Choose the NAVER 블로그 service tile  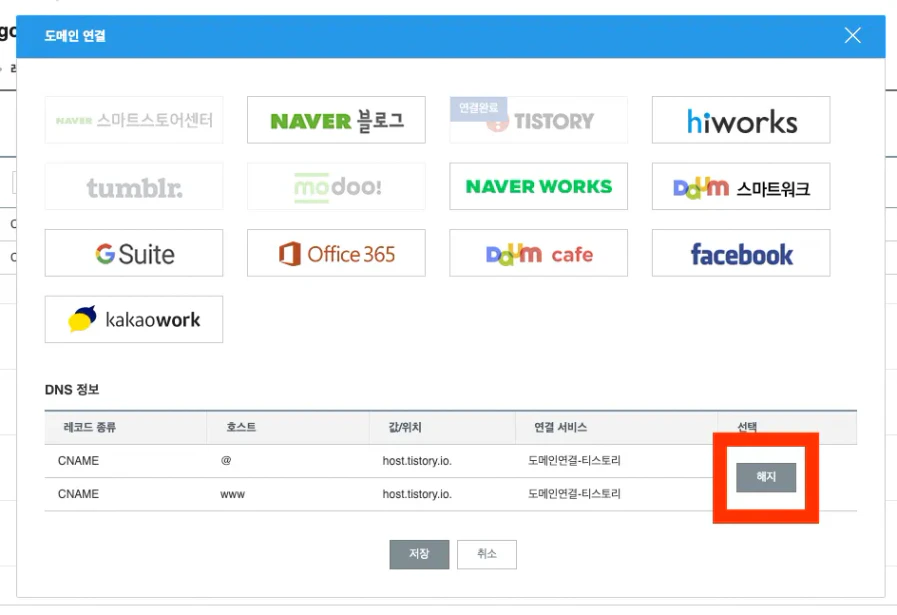pos(336,120)
